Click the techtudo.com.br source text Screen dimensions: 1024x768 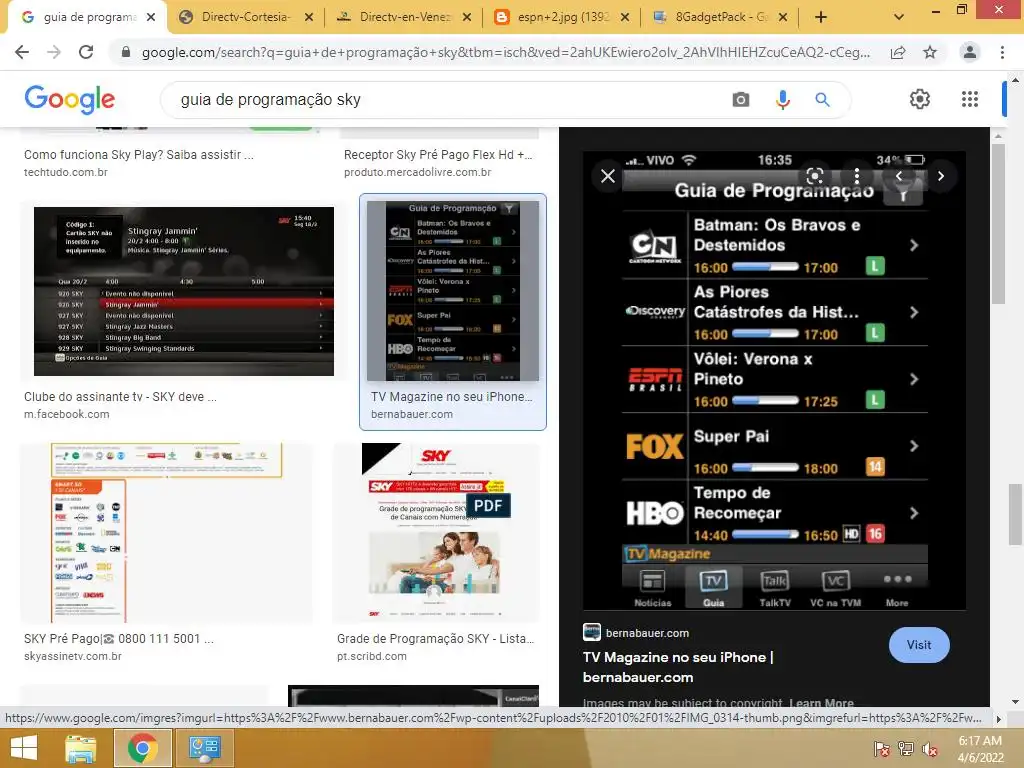(65, 172)
